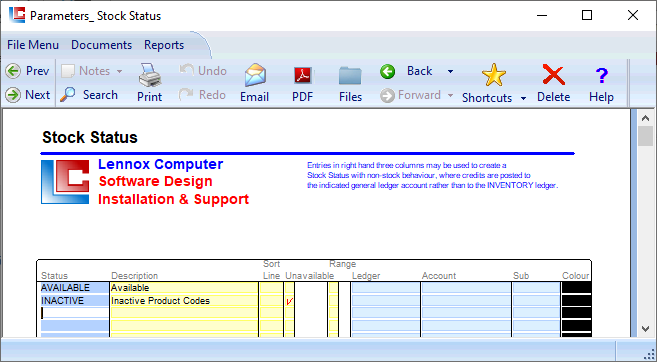Click the Prev label text
The height and width of the screenshot is (362, 657).
tap(38, 71)
